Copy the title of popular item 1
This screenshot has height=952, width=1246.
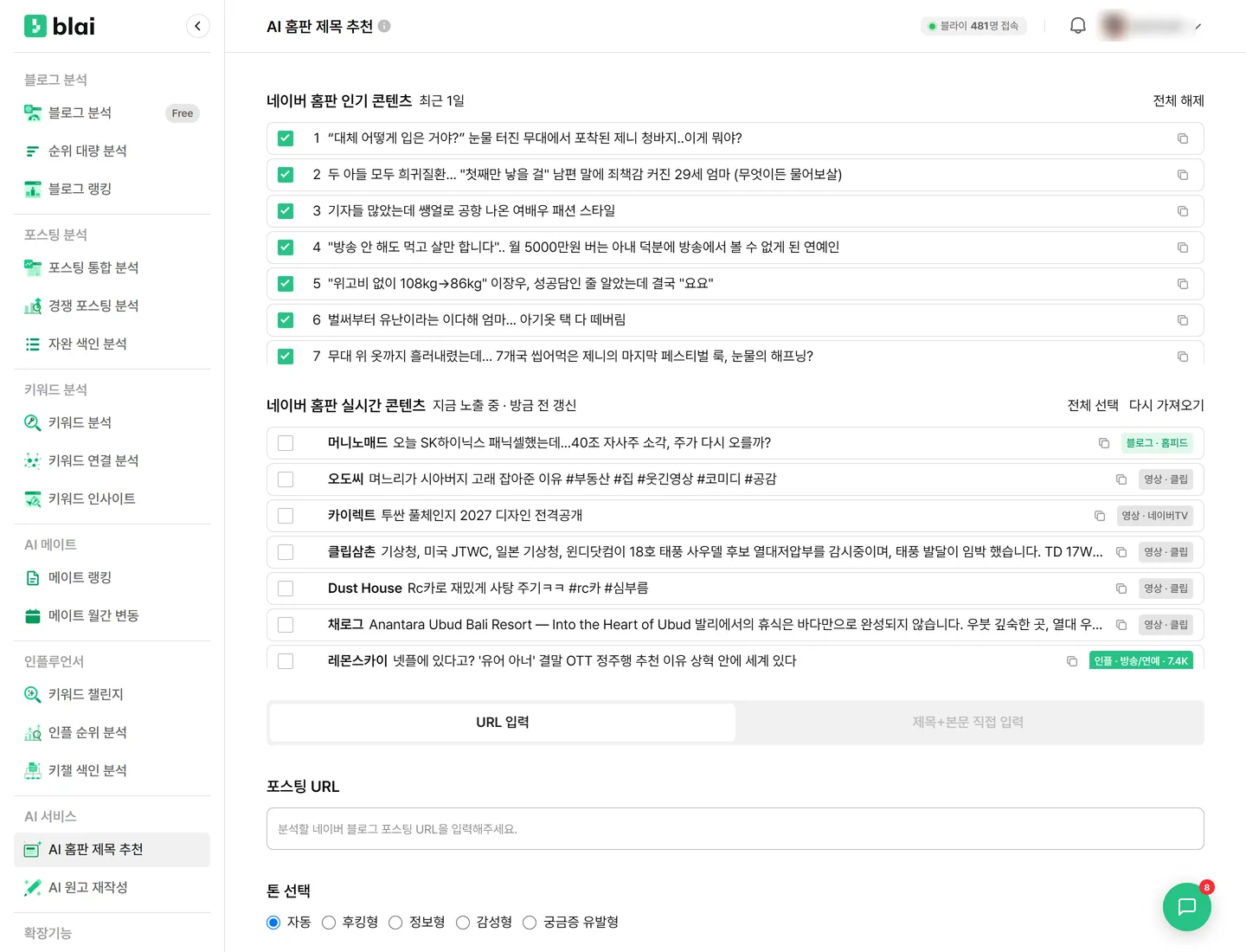(x=1183, y=138)
